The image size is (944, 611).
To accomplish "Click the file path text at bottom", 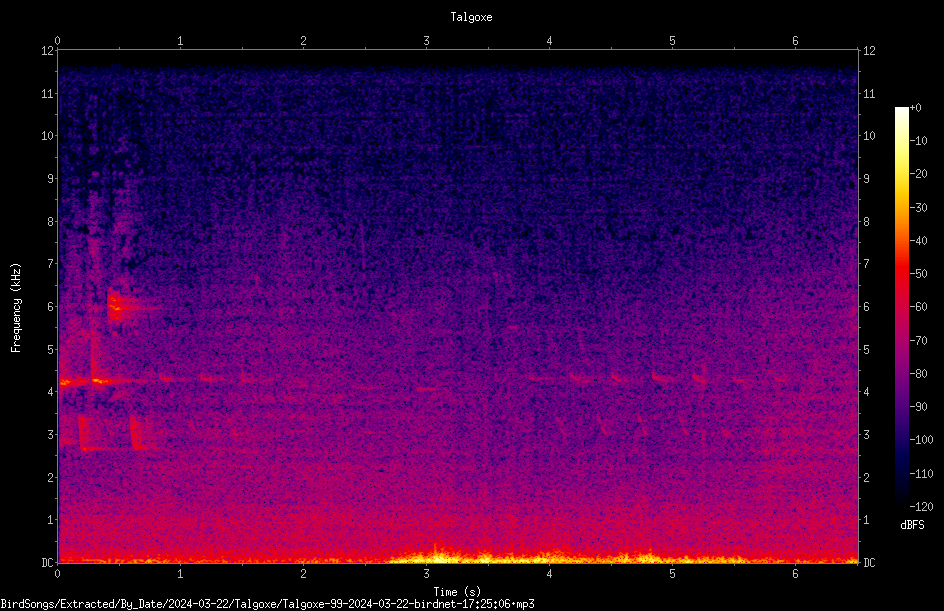I will point(267,604).
